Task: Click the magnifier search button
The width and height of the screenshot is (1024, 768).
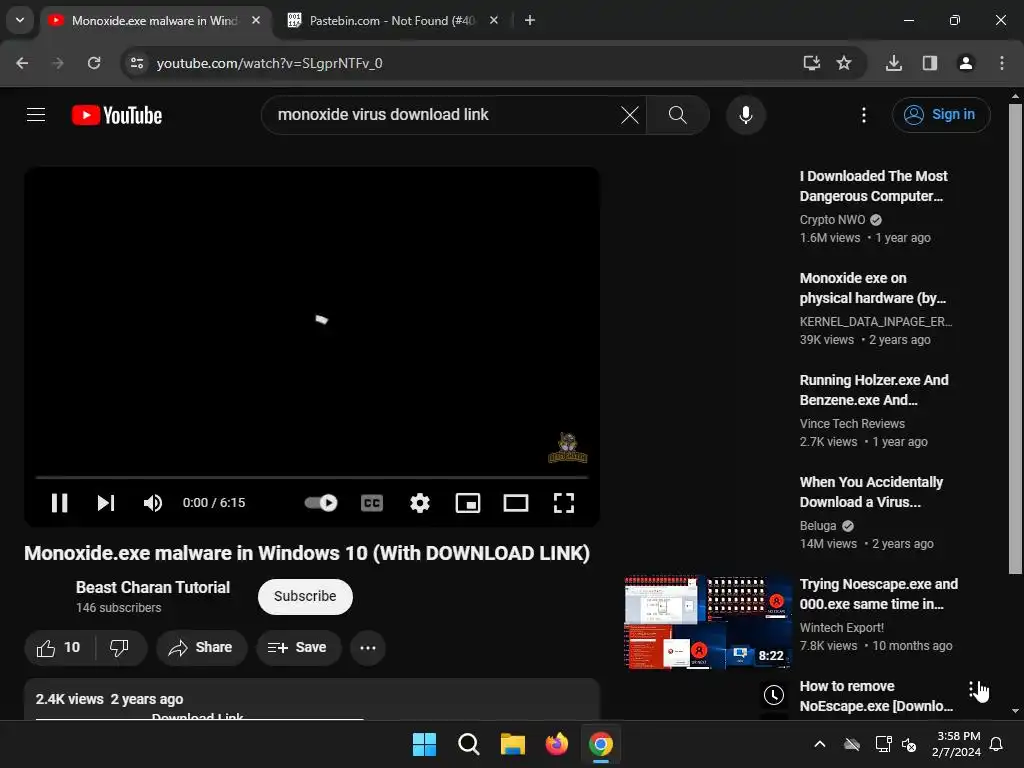Action: coord(678,115)
